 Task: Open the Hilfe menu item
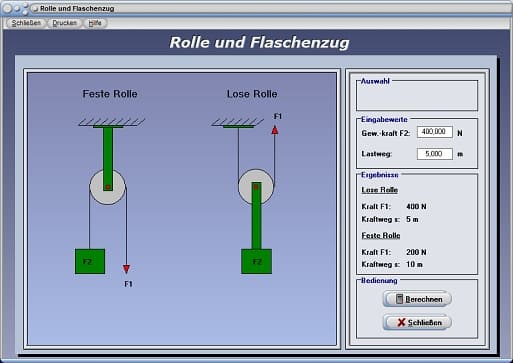click(95, 23)
